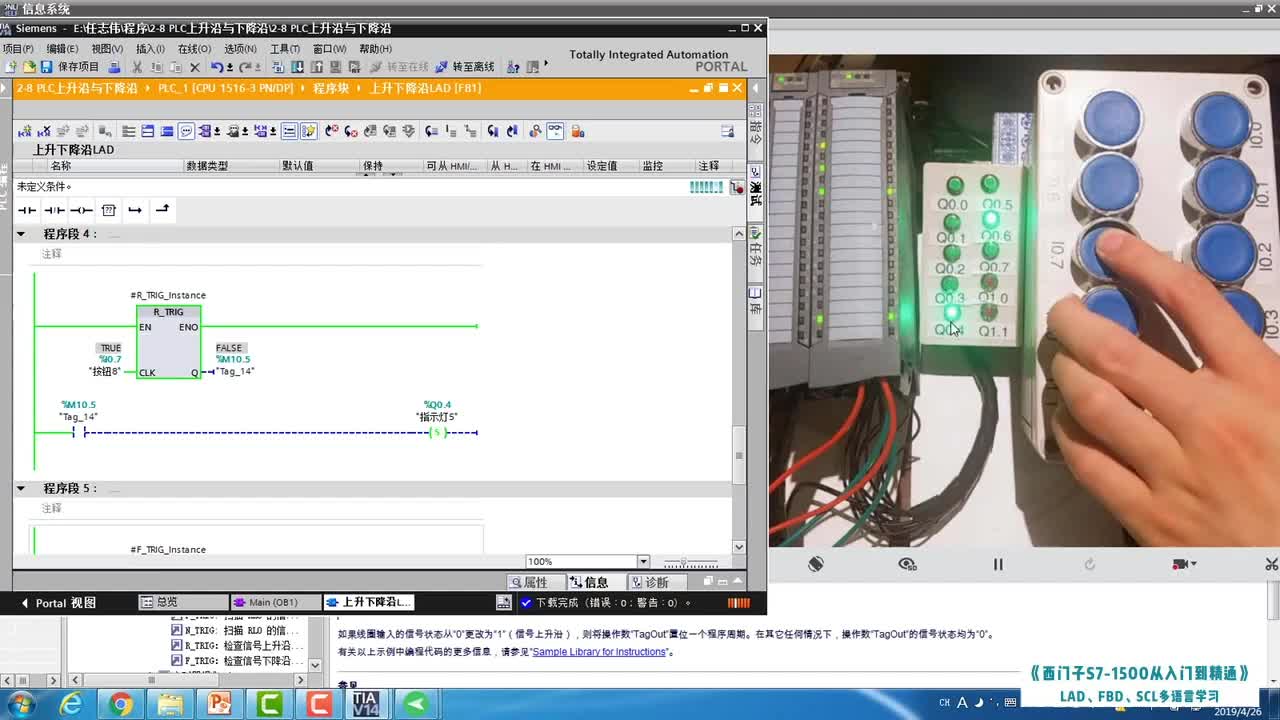Click the Tag_14 contact in network 4
The image size is (1280, 720).
click(x=79, y=432)
